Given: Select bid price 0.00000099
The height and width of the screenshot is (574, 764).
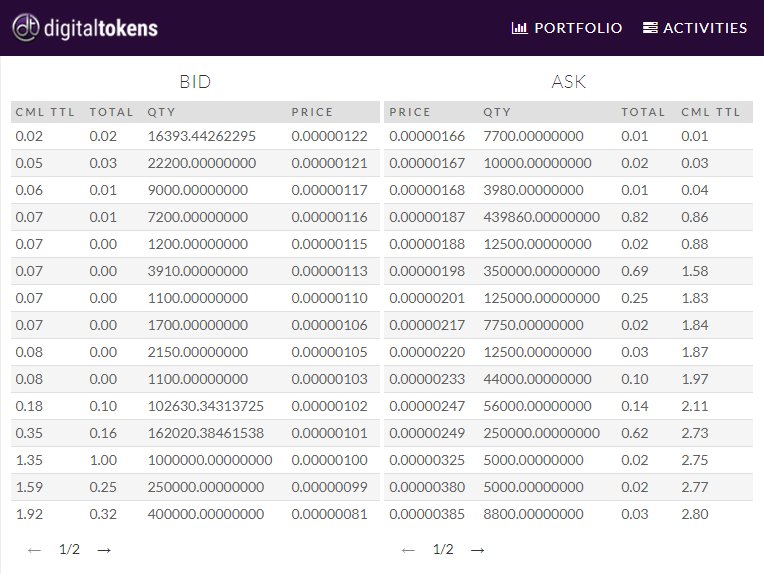Looking at the screenshot, I should tap(329, 487).
